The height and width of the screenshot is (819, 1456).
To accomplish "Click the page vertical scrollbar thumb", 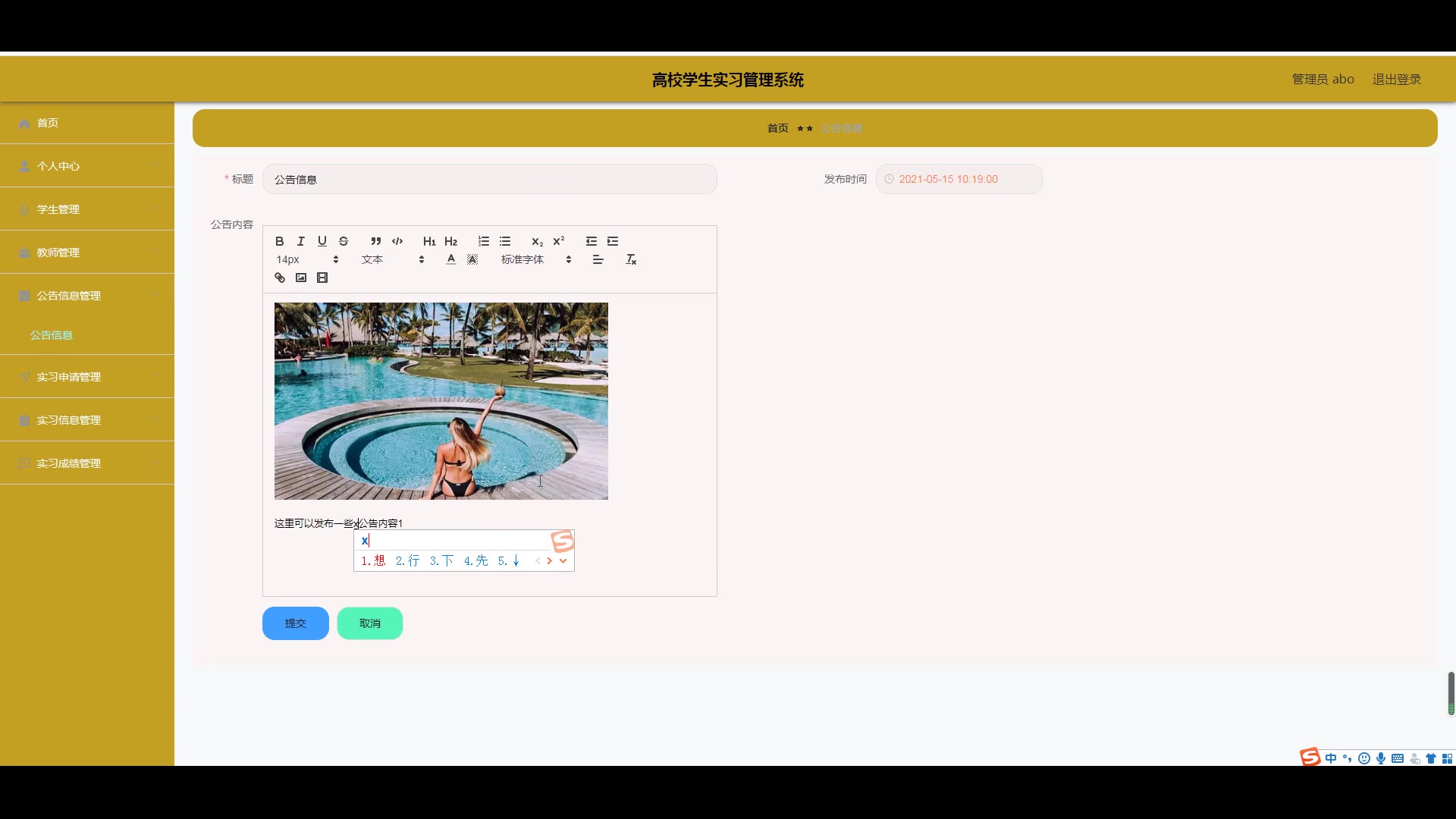I will 1451,693.
